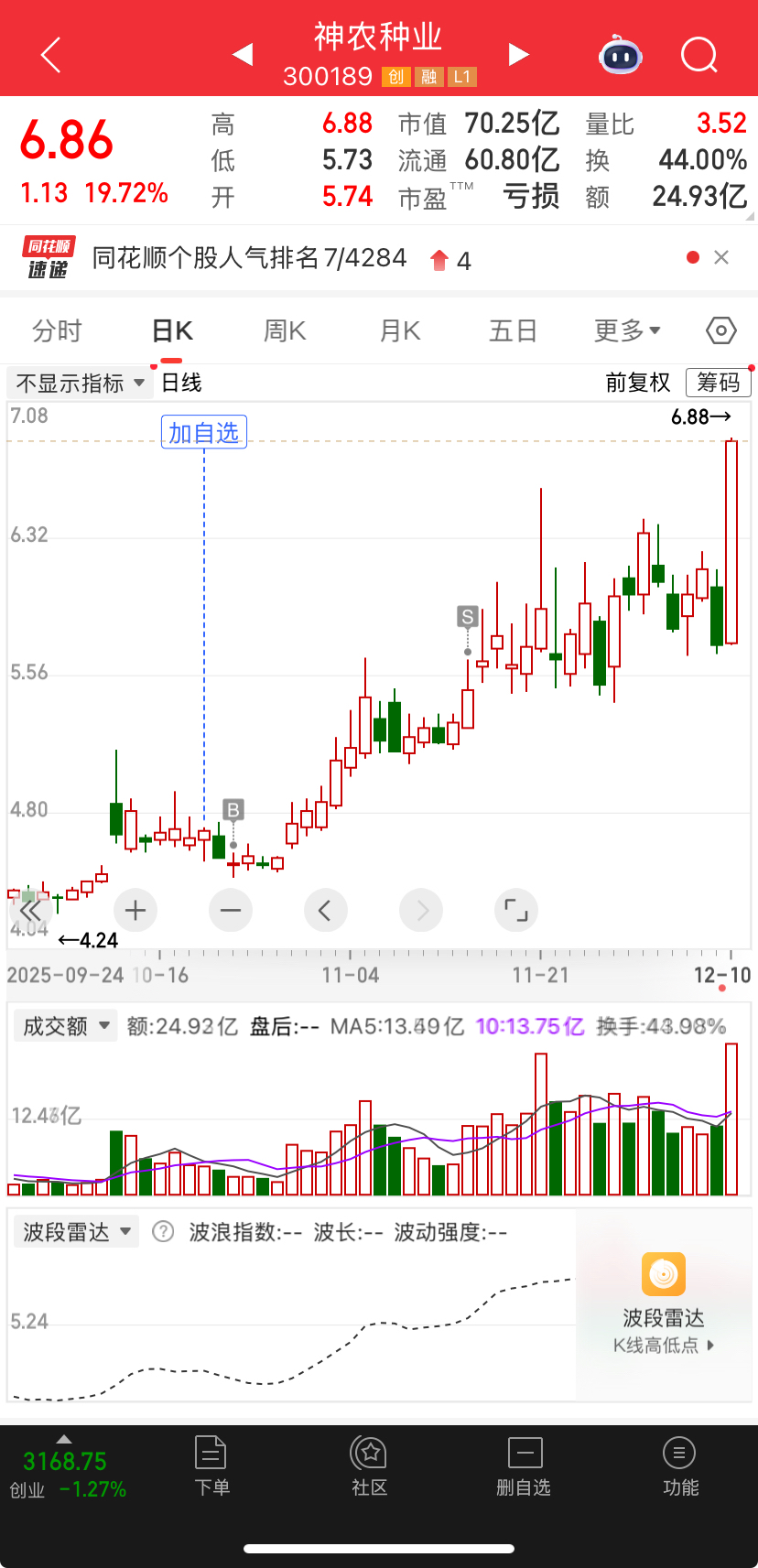Switch to 分时 tab

(57, 330)
